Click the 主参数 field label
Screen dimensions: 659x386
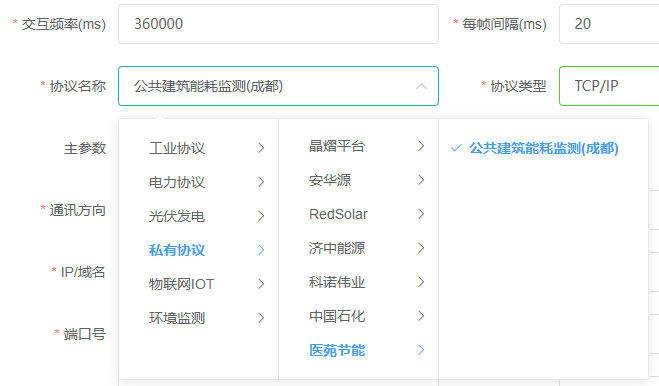[84, 148]
